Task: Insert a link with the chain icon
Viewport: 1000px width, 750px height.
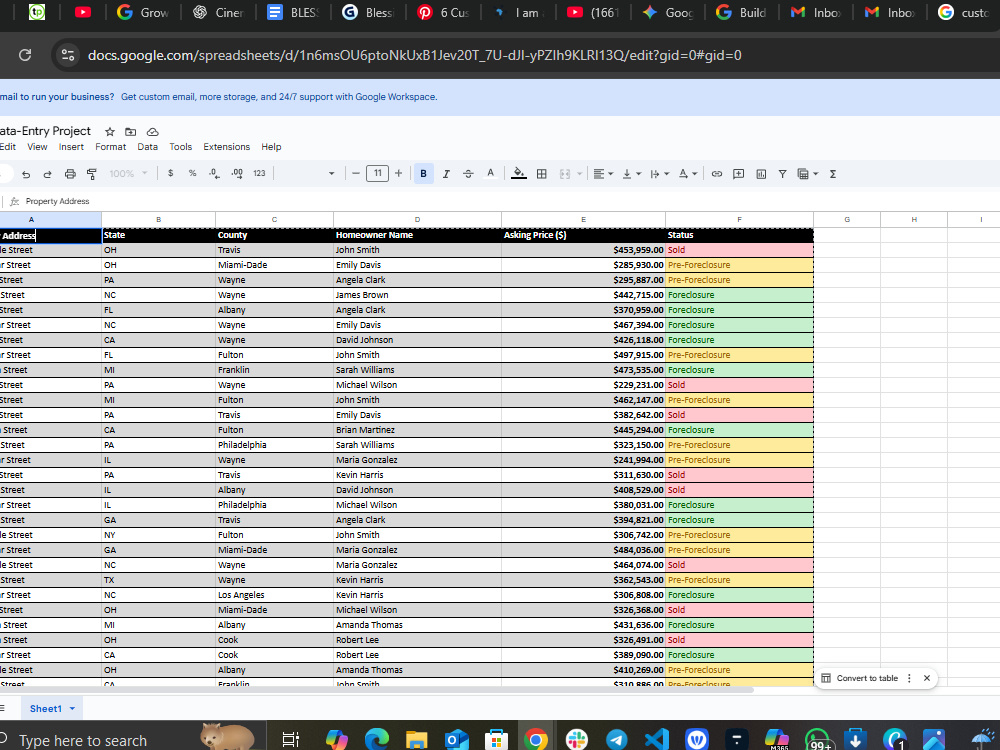Action: click(717, 173)
